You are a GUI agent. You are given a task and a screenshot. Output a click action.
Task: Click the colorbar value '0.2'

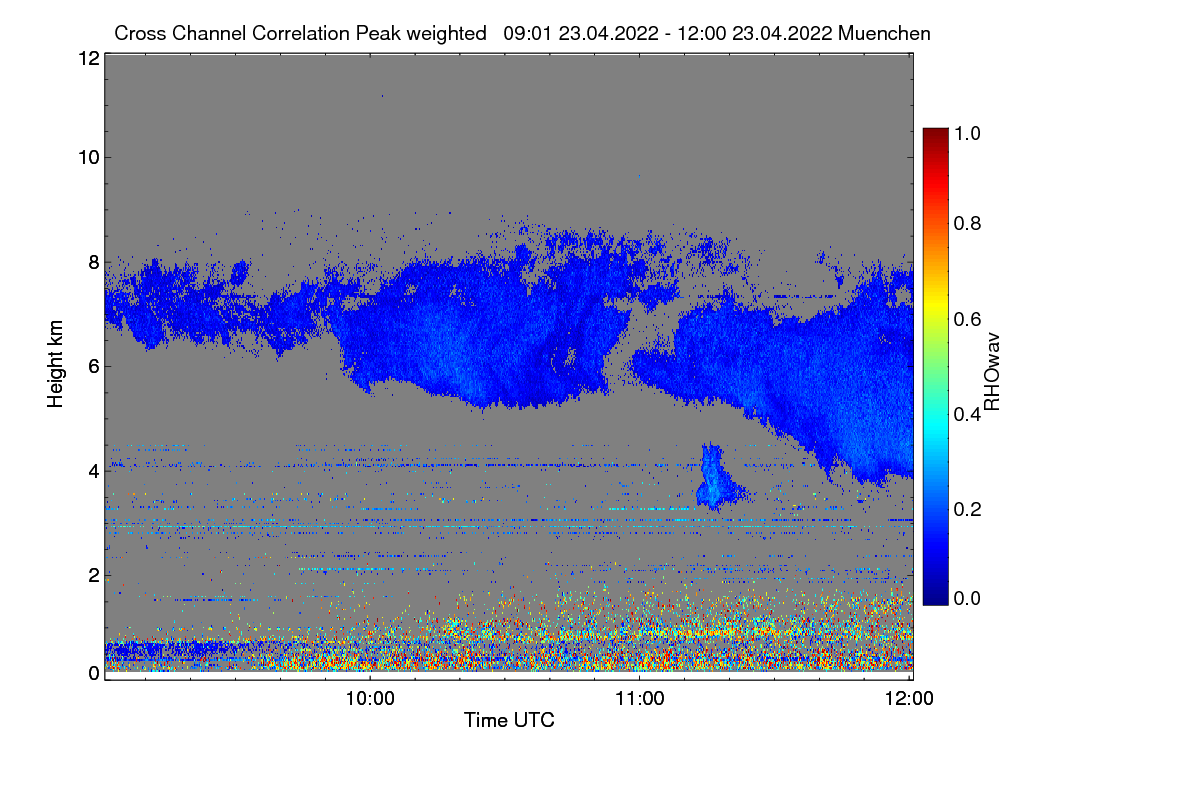pyautogui.click(x=967, y=508)
